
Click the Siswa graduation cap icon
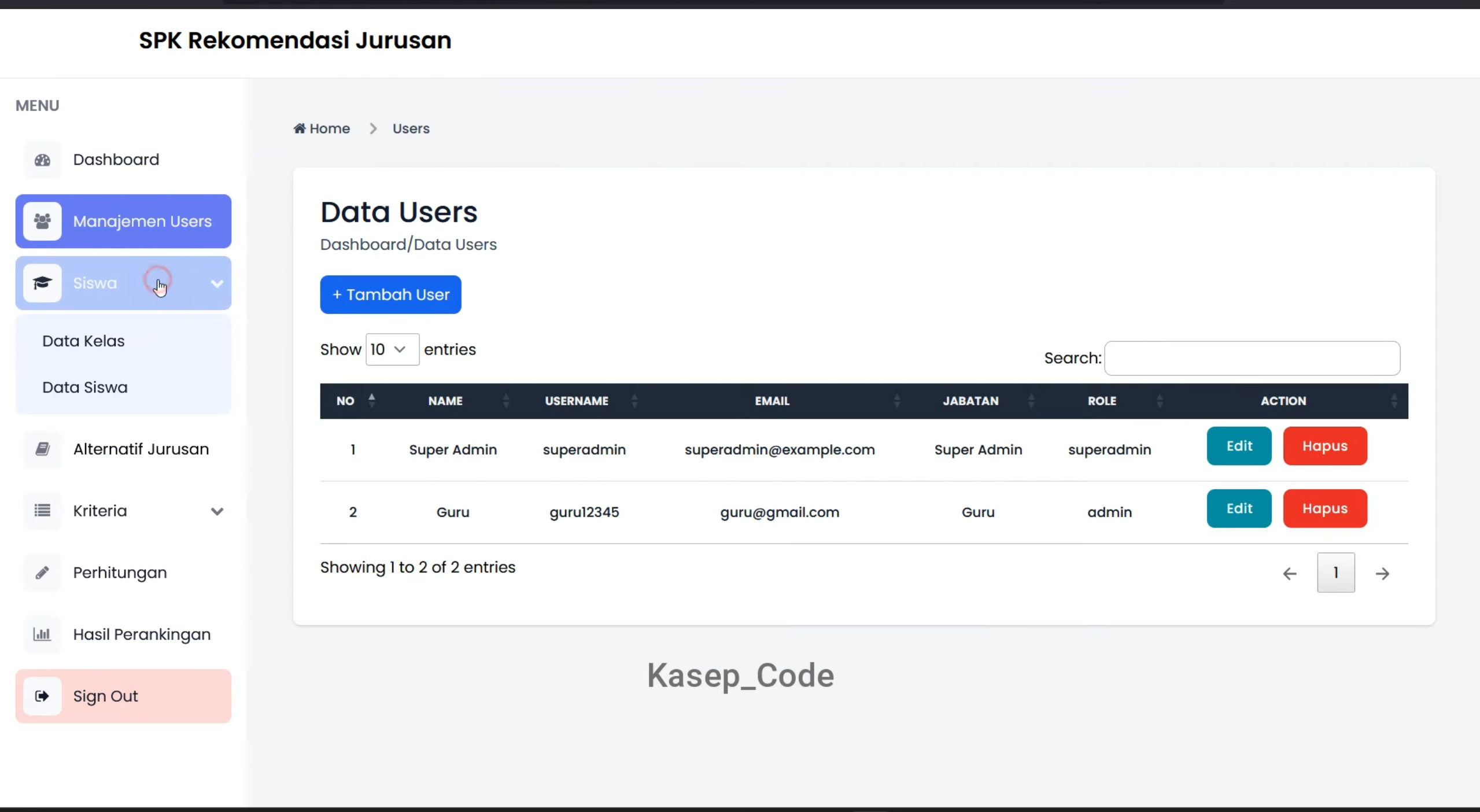(x=42, y=283)
